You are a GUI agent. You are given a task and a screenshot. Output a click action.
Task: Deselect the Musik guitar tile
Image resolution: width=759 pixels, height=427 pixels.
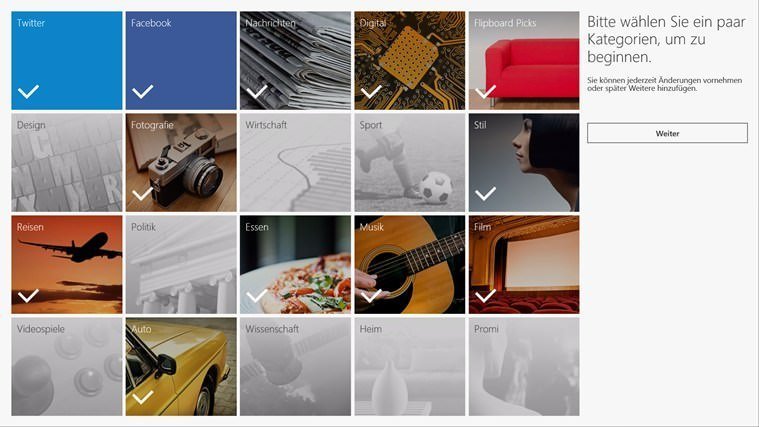tap(410, 265)
